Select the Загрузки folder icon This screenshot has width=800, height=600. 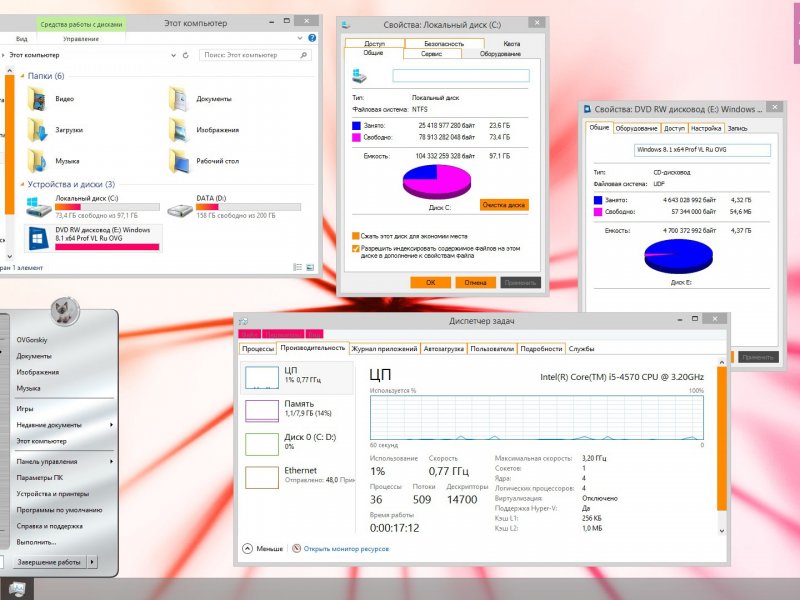37,130
